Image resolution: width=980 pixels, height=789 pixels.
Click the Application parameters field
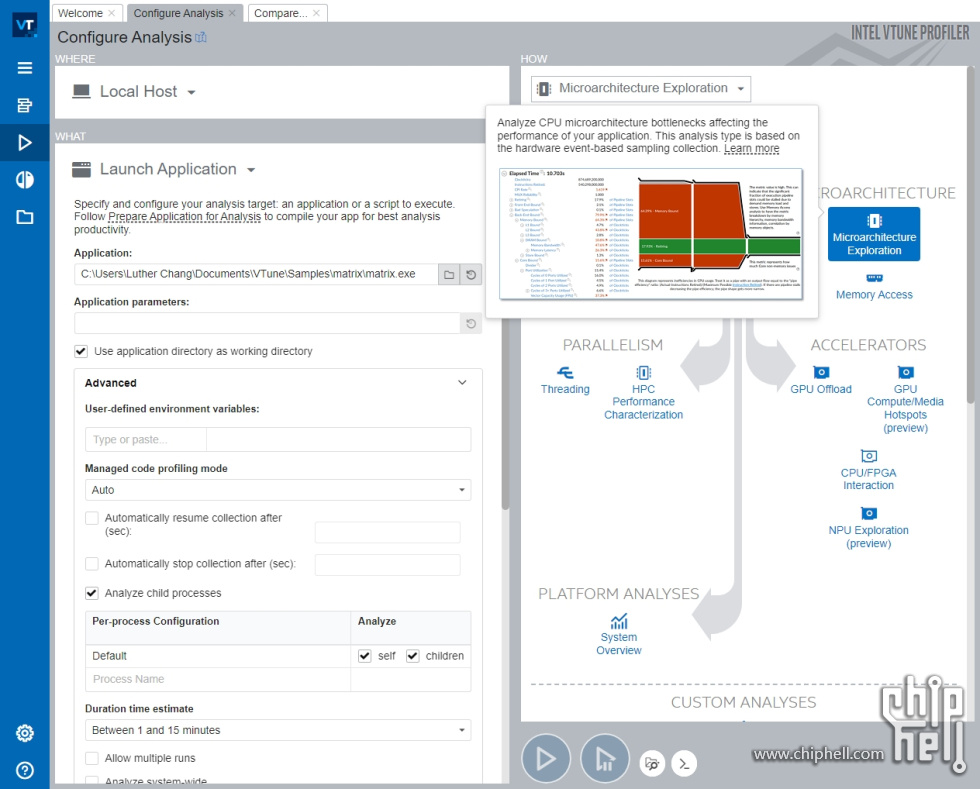tap(267, 323)
